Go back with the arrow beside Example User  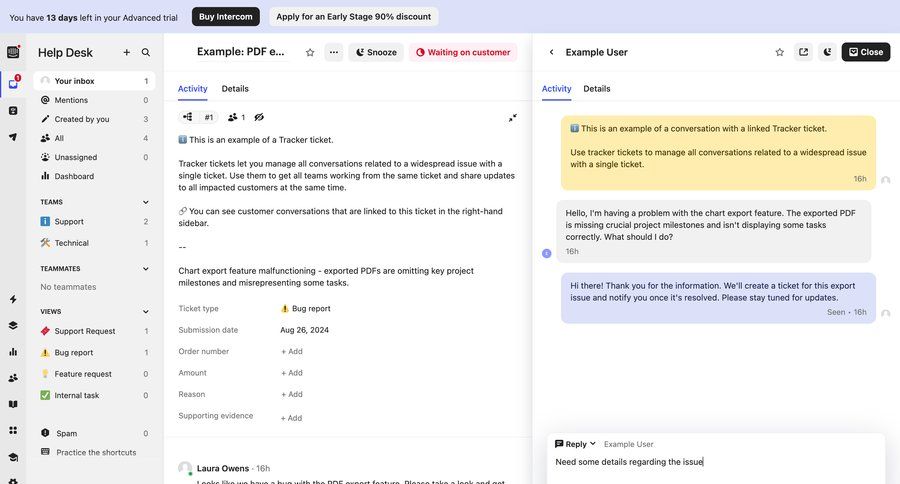click(x=552, y=52)
